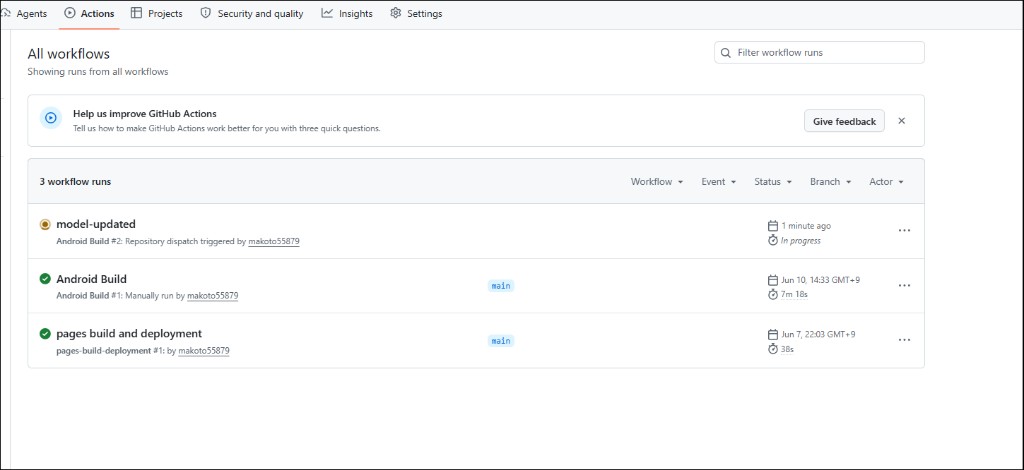Click the In progress status text
This screenshot has width=1024, height=470.
pyautogui.click(x=801, y=240)
